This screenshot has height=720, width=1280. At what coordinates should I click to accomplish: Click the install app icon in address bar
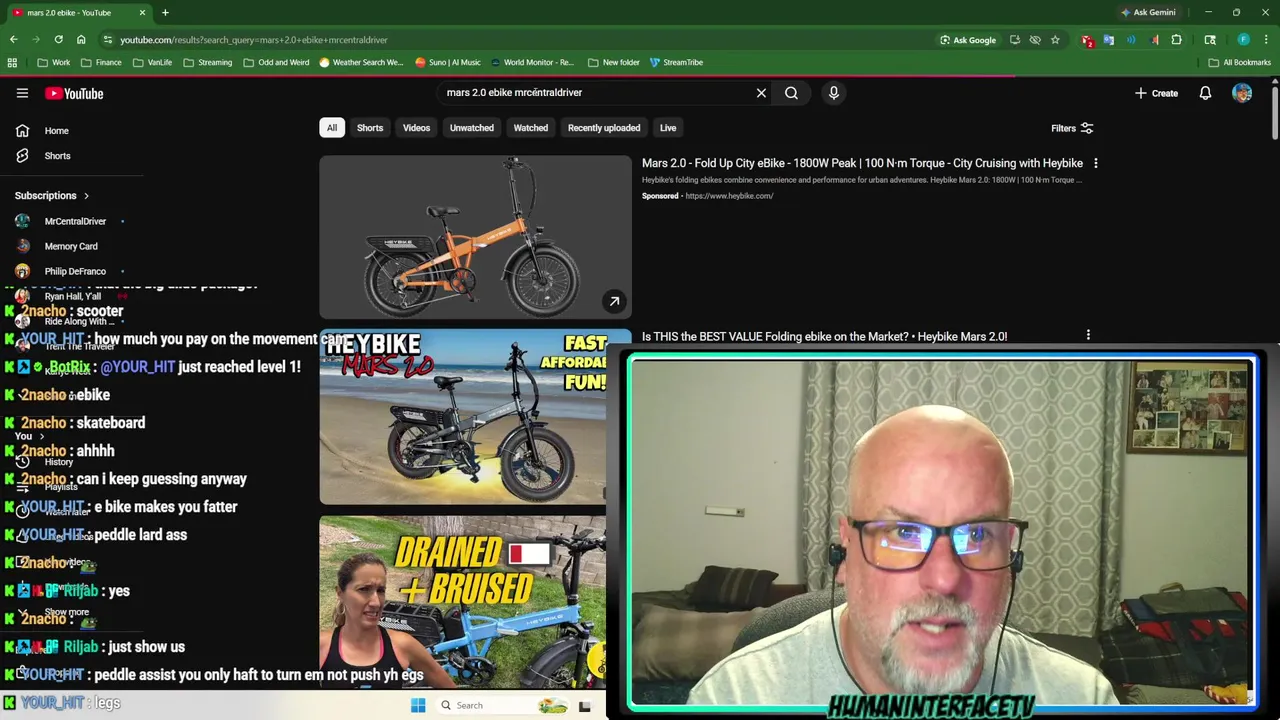click(x=1015, y=40)
